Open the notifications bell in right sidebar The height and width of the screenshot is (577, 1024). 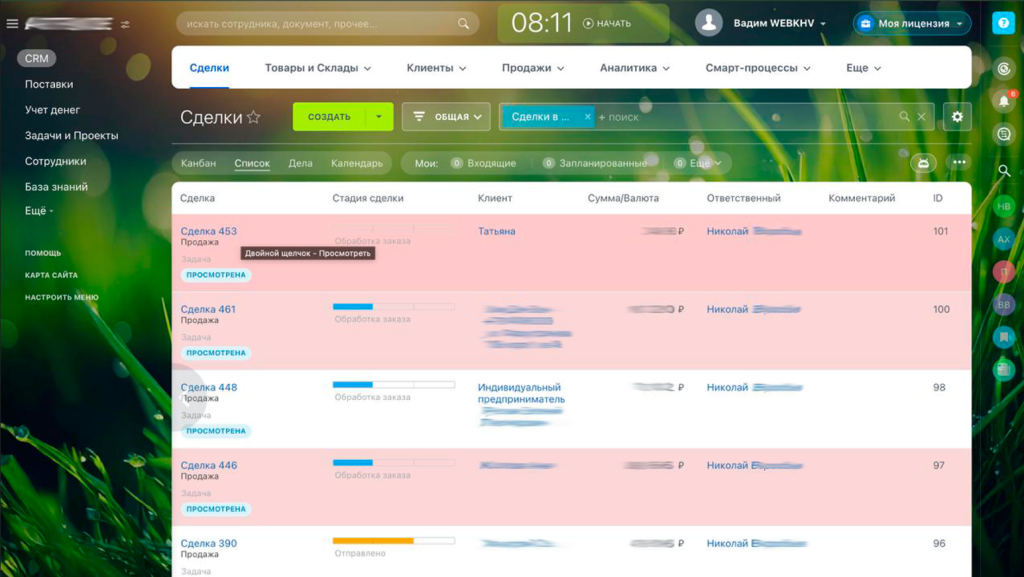[1003, 101]
